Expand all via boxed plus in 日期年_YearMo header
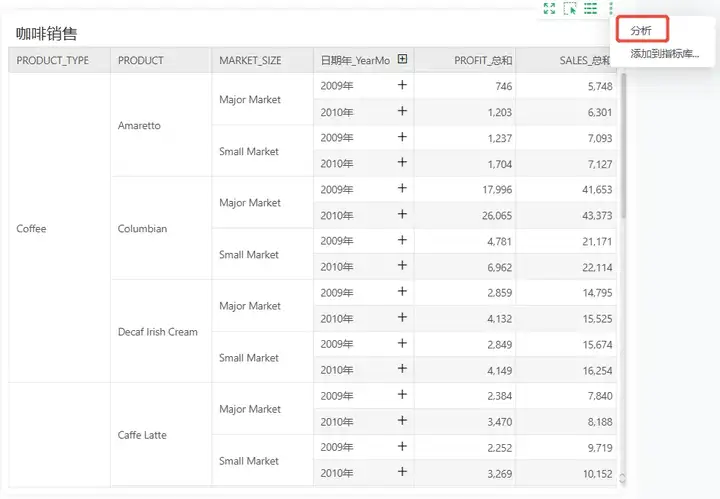This screenshot has width=720, height=499. point(402,59)
